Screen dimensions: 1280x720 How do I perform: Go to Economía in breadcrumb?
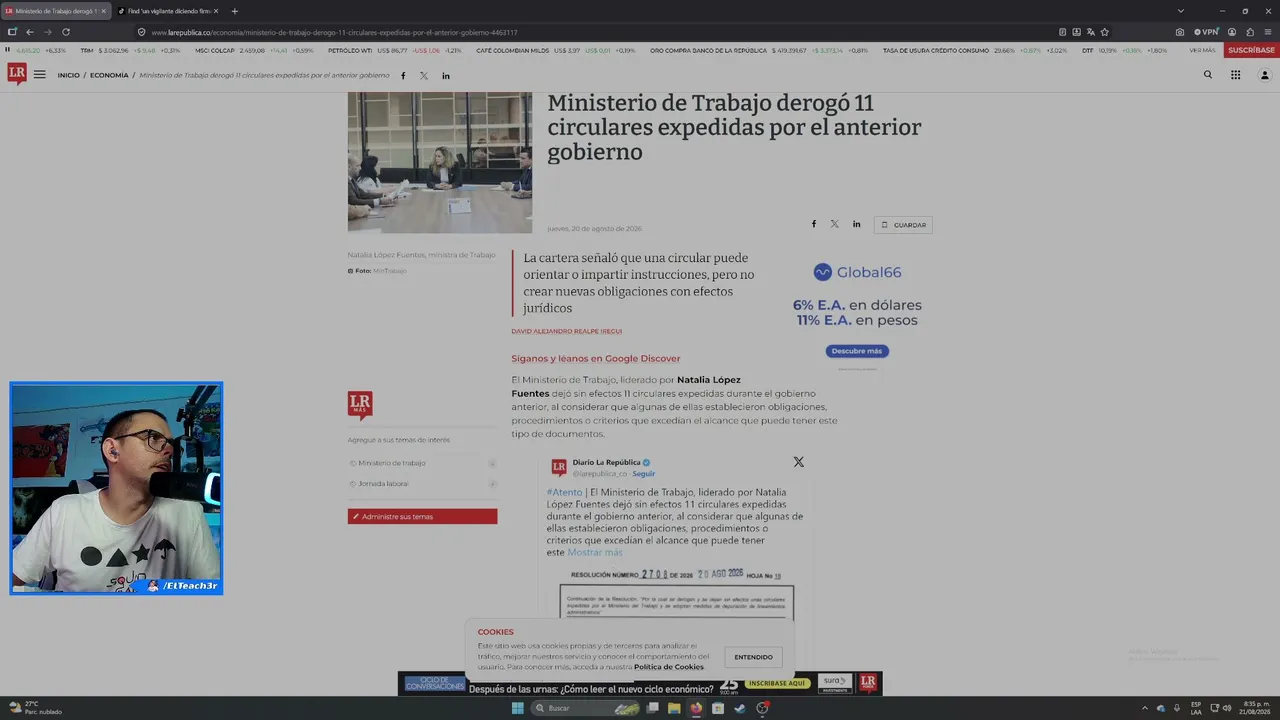click(109, 75)
